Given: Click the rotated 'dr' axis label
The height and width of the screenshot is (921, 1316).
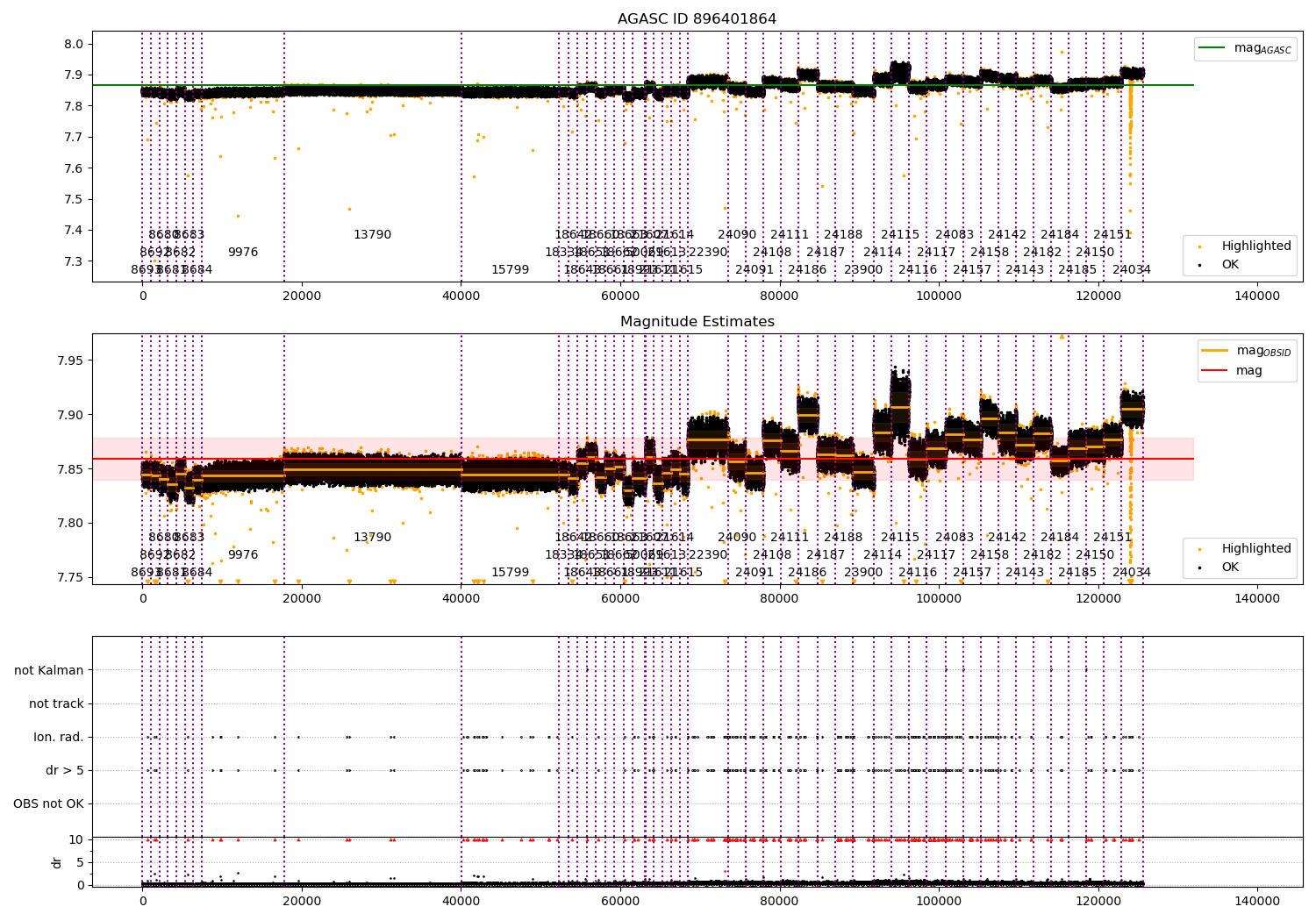Looking at the screenshot, I should 57,862.
